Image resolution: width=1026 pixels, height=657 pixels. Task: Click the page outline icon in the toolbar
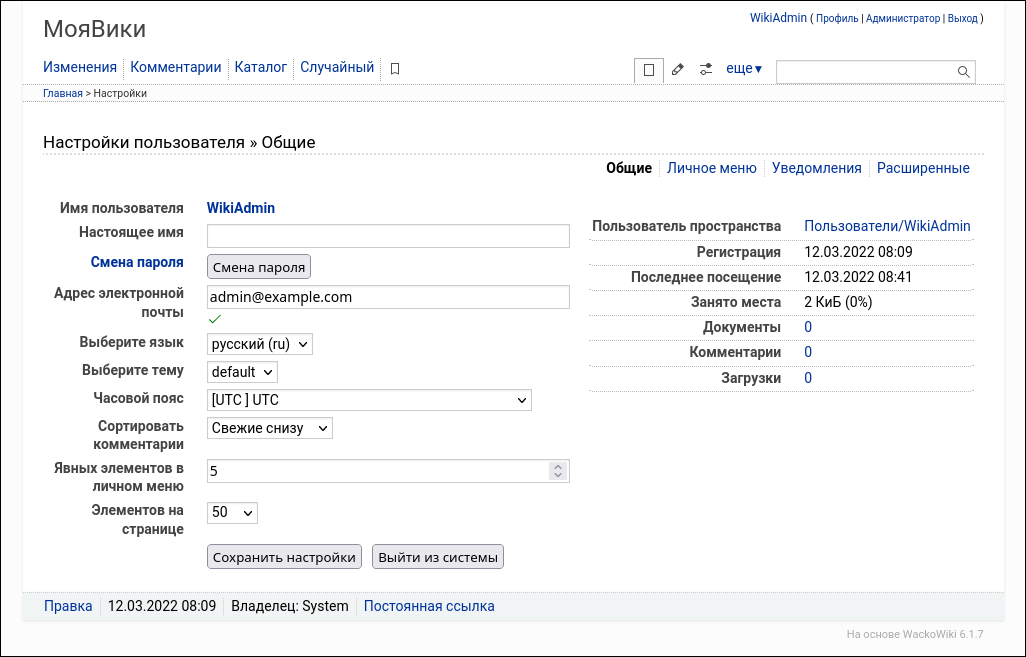click(x=648, y=69)
